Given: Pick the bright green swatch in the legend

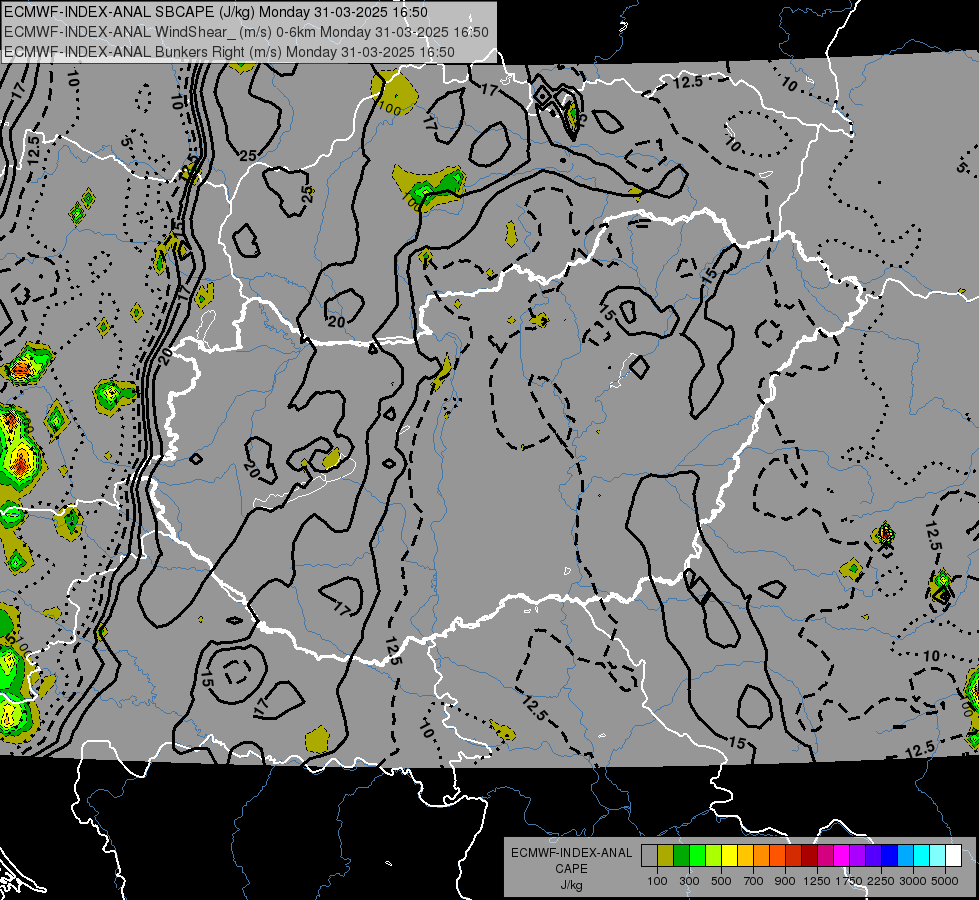Looking at the screenshot, I should (697, 855).
